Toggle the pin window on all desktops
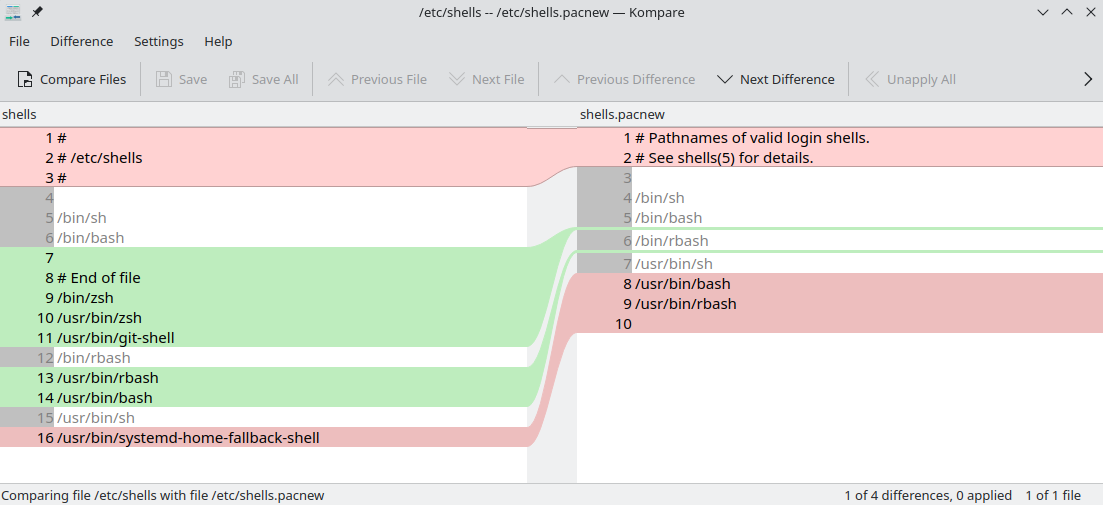 coord(37,12)
